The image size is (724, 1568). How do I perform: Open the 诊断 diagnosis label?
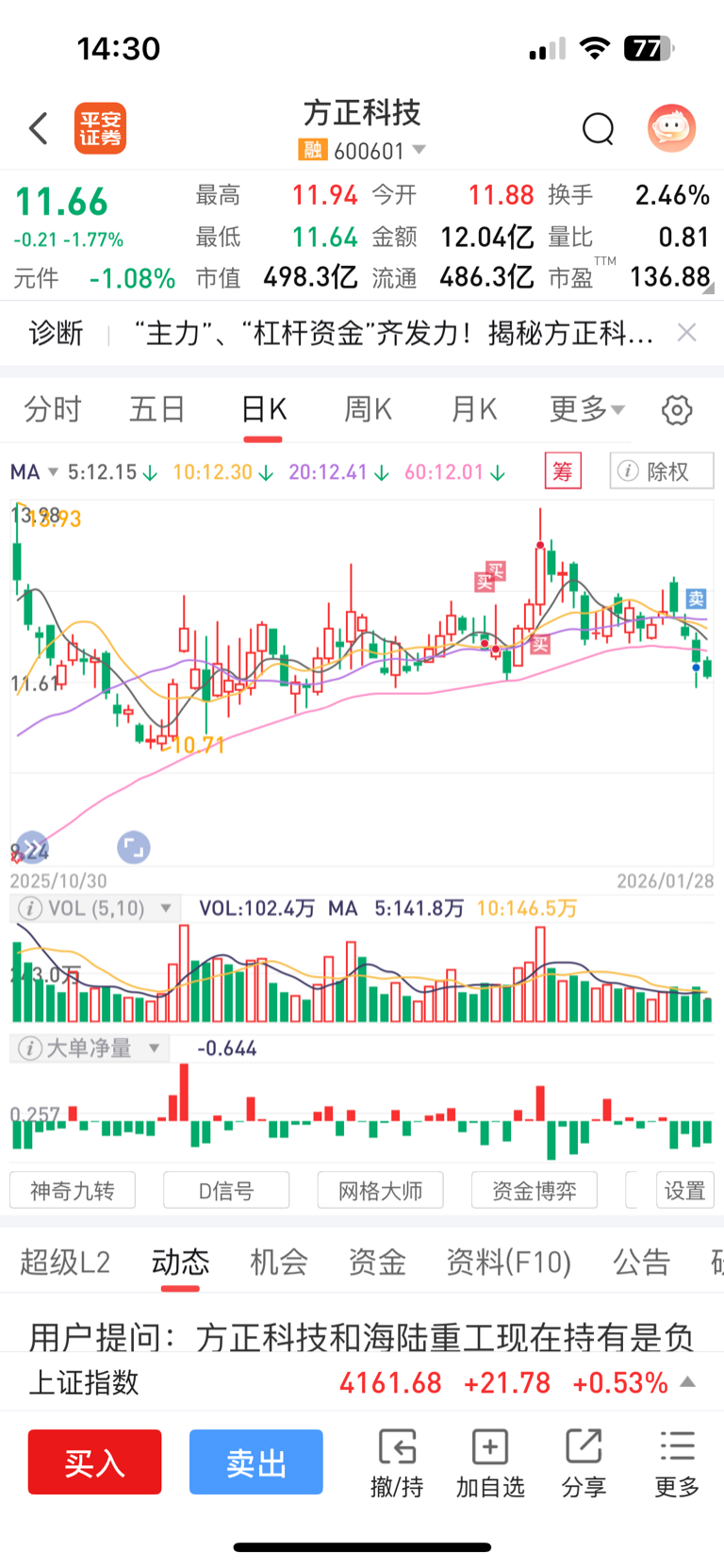[56, 333]
